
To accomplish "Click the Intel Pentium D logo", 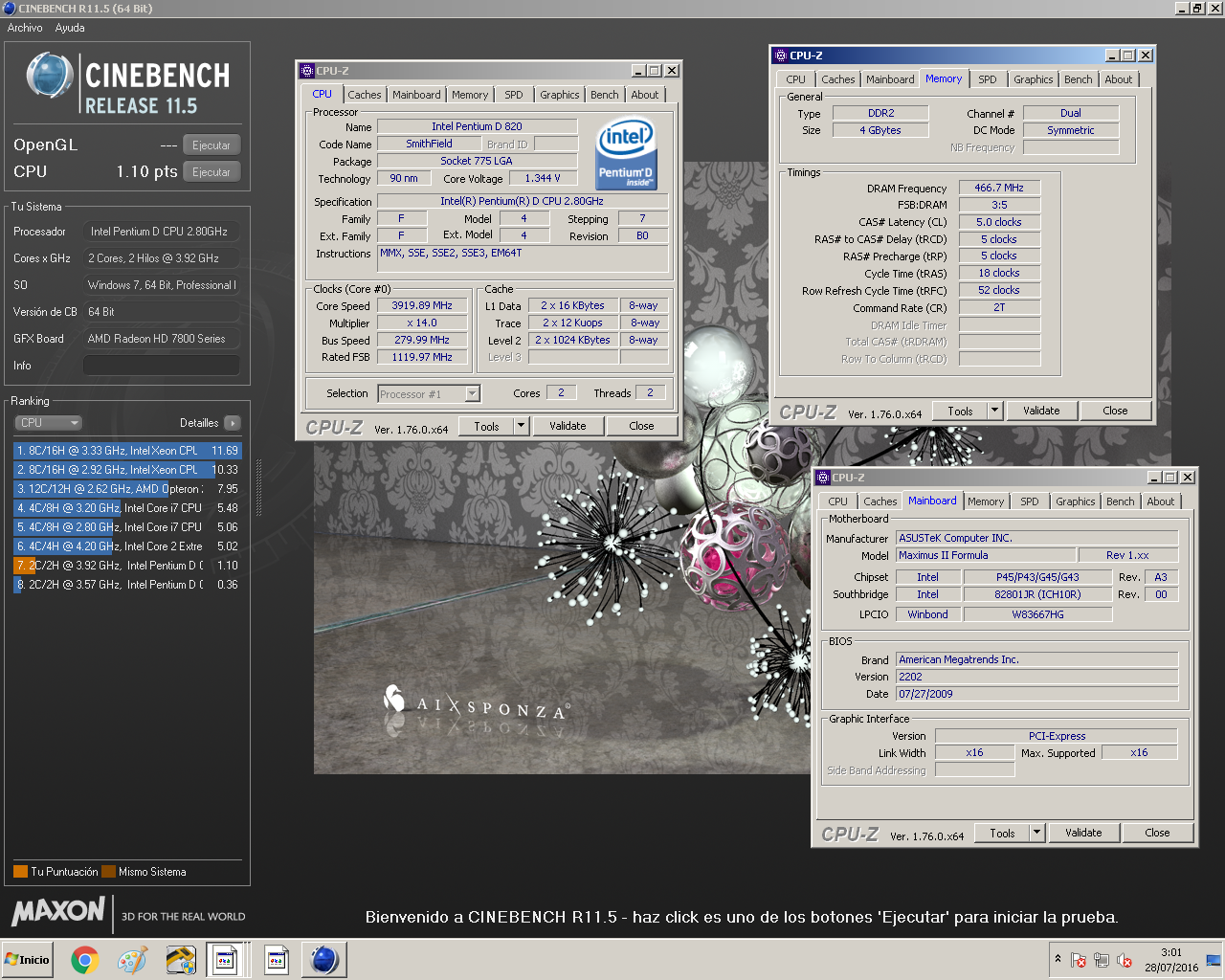I will [626, 153].
